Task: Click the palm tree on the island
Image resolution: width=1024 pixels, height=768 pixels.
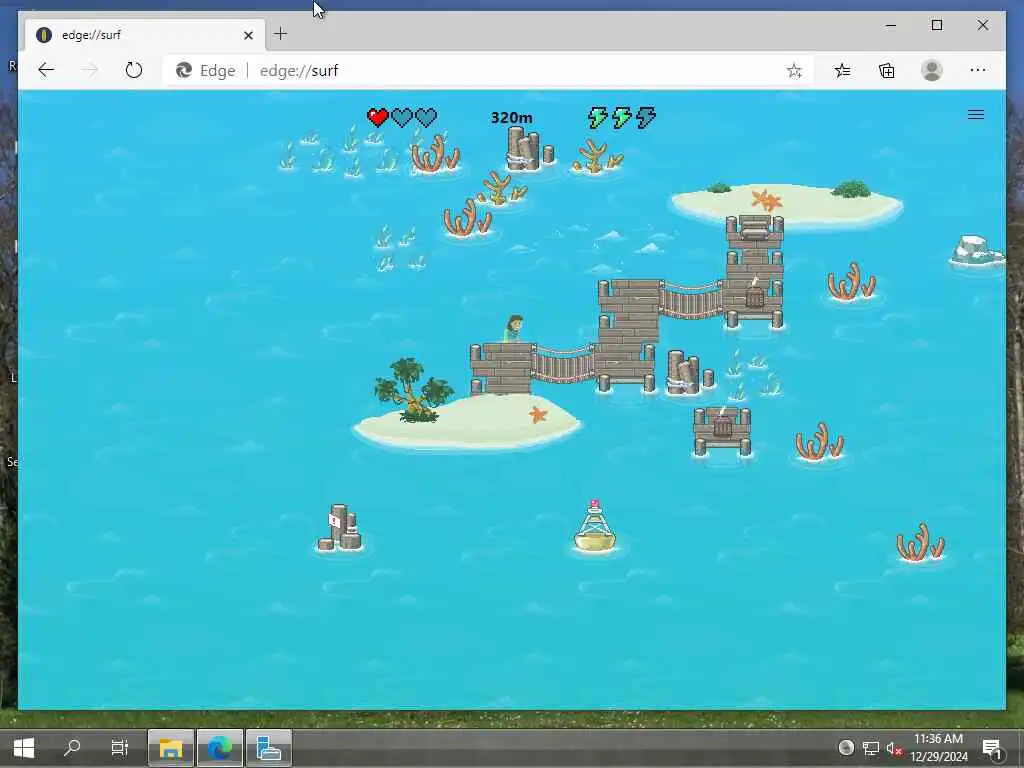Action: tap(413, 390)
